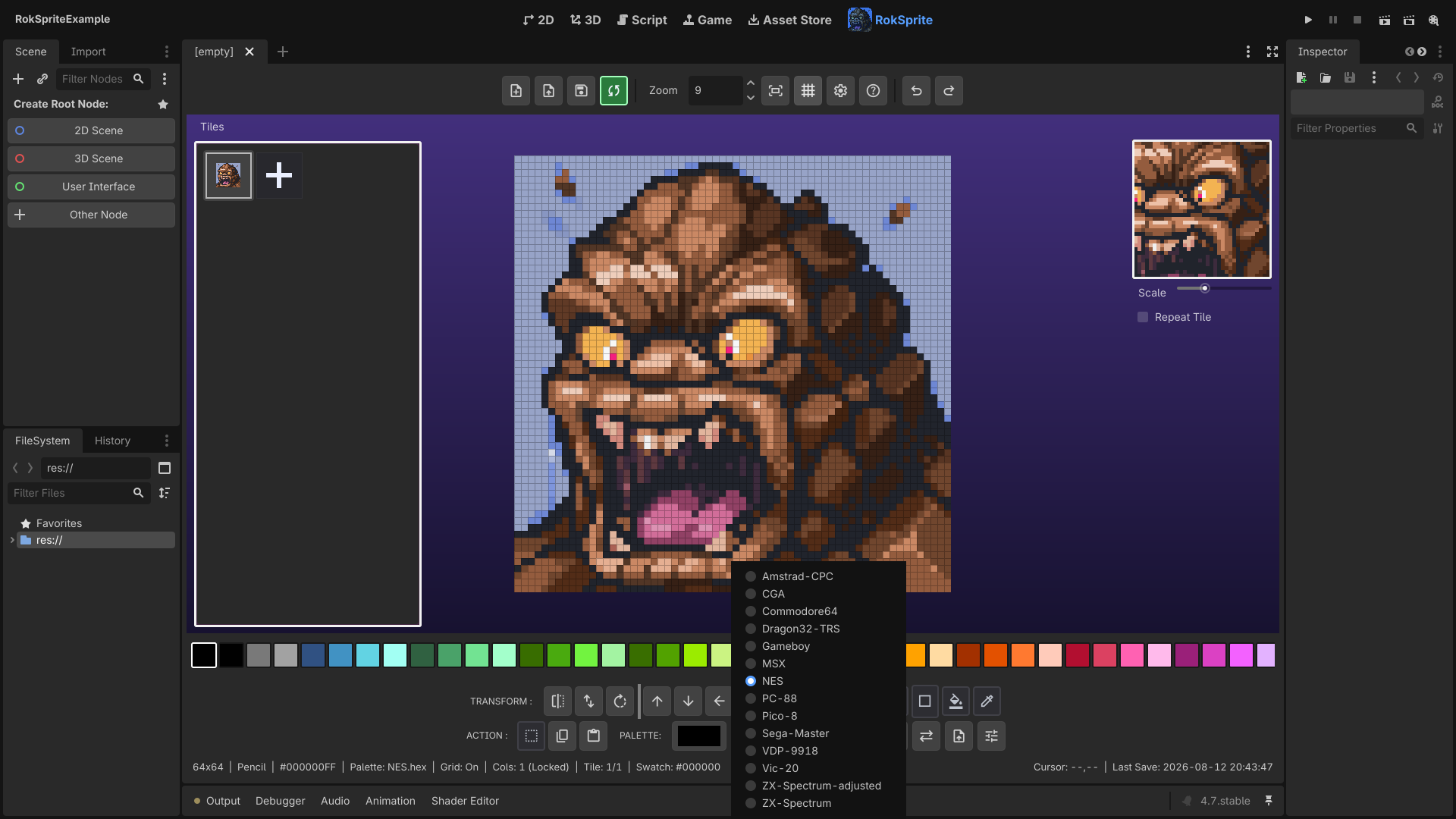Click the import palette file icon

tap(959, 736)
